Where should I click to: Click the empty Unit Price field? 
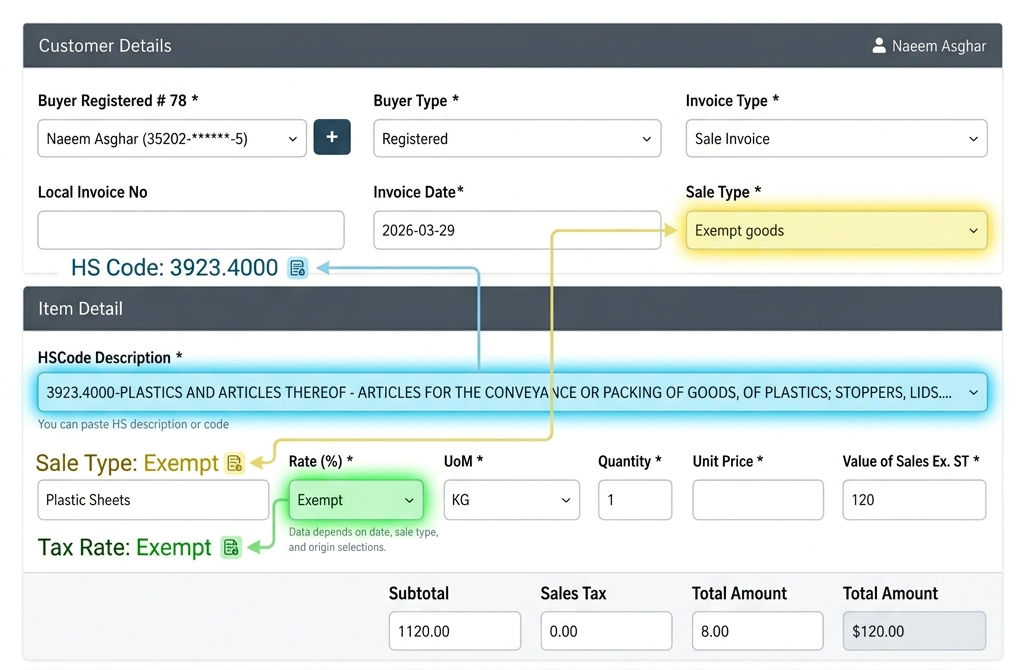click(x=758, y=500)
